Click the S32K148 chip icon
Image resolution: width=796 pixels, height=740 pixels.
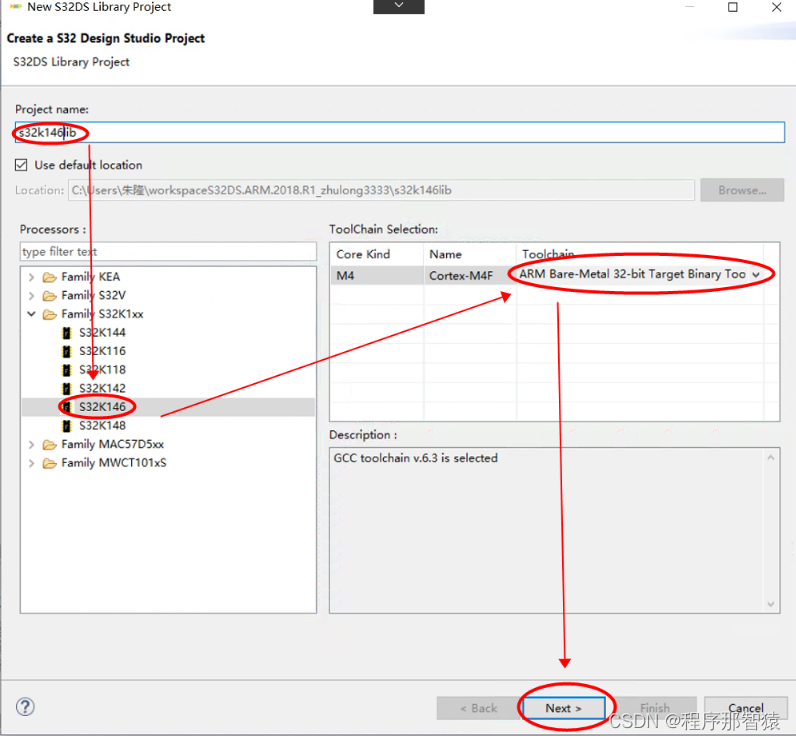tap(67, 426)
